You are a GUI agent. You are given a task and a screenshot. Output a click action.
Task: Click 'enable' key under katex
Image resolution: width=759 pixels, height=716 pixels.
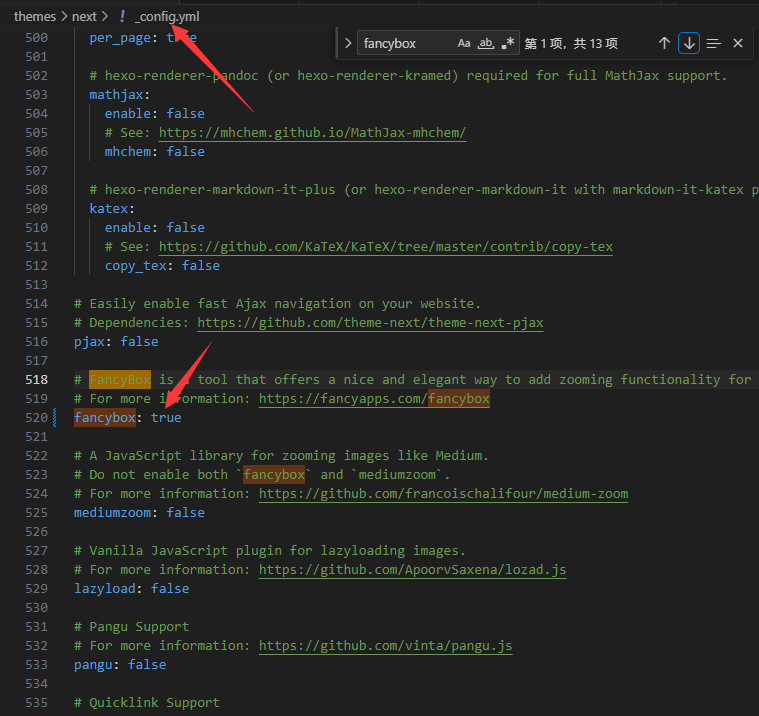pyautogui.click(x=128, y=228)
